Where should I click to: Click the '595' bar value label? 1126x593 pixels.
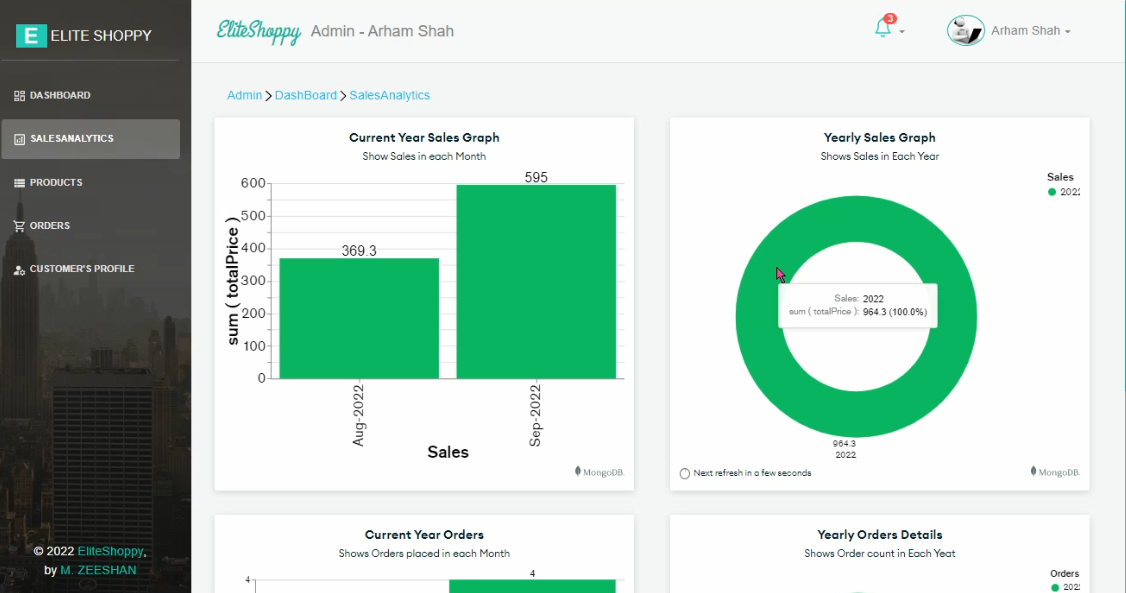[536, 177]
